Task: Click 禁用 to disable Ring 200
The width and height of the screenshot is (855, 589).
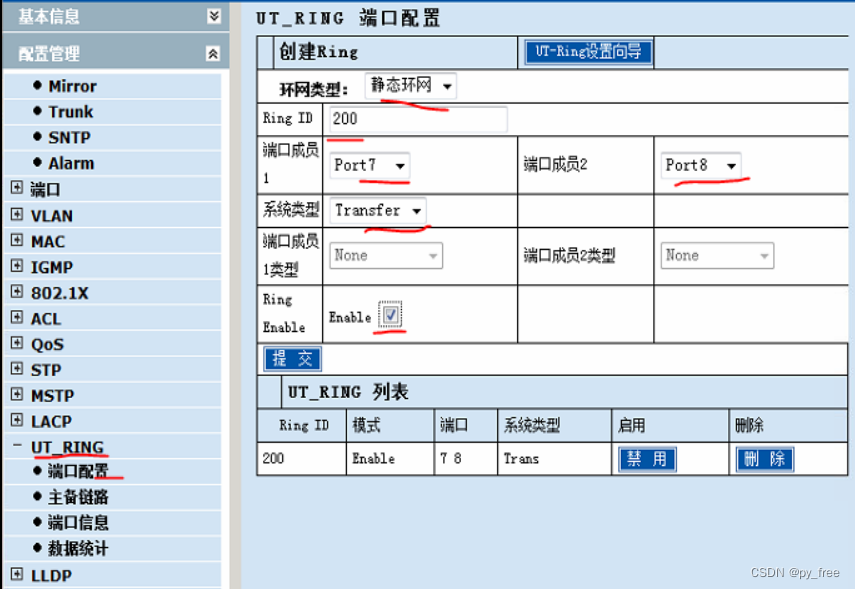Action: [x=646, y=459]
